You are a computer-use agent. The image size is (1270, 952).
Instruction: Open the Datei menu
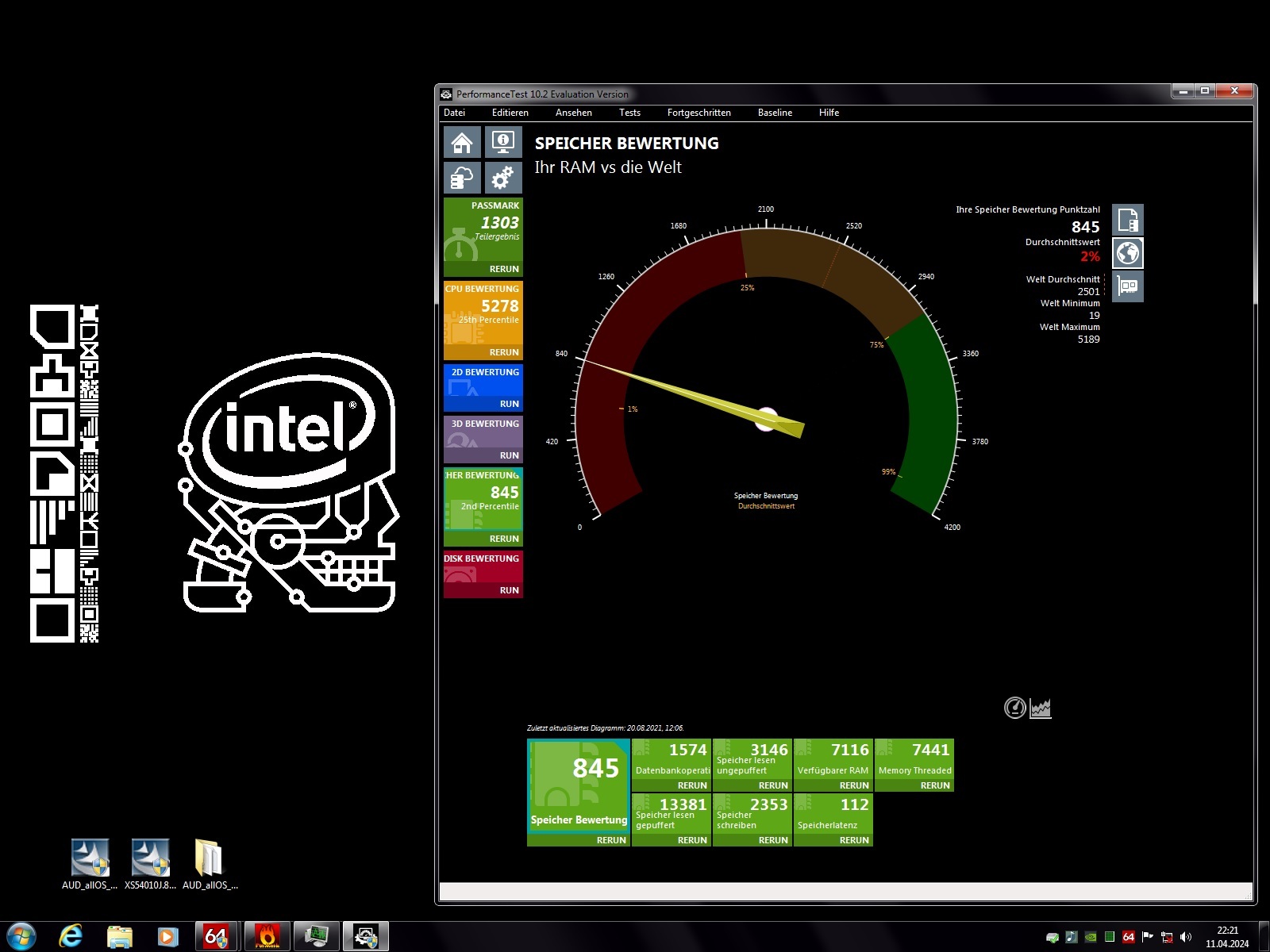455,113
